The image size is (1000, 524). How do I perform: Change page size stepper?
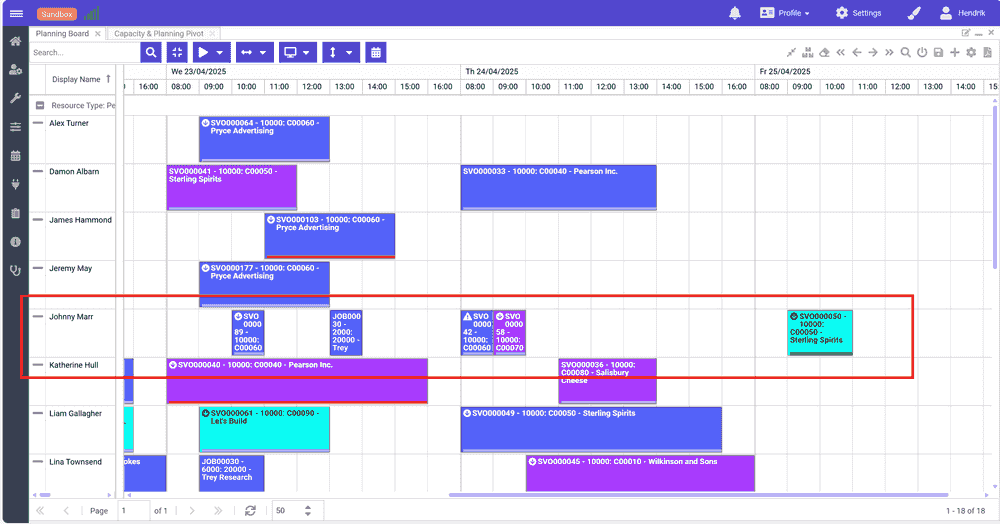tap(308, 511)
